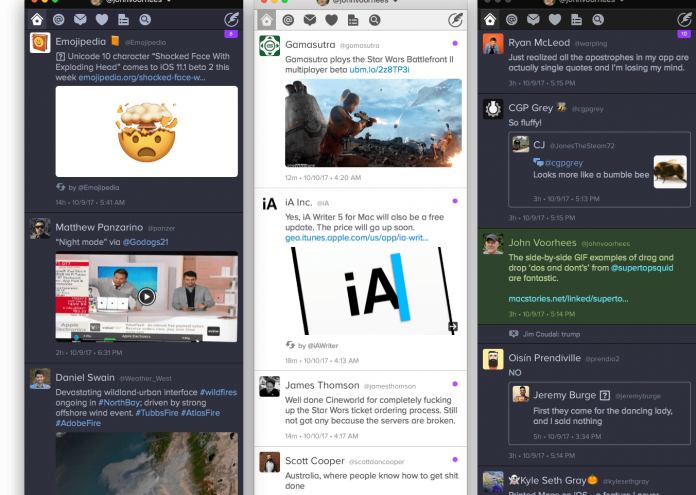Play Matthew Panzarino's Night mode video
This screenshot has height=495, width=696.
click(146, 296)
